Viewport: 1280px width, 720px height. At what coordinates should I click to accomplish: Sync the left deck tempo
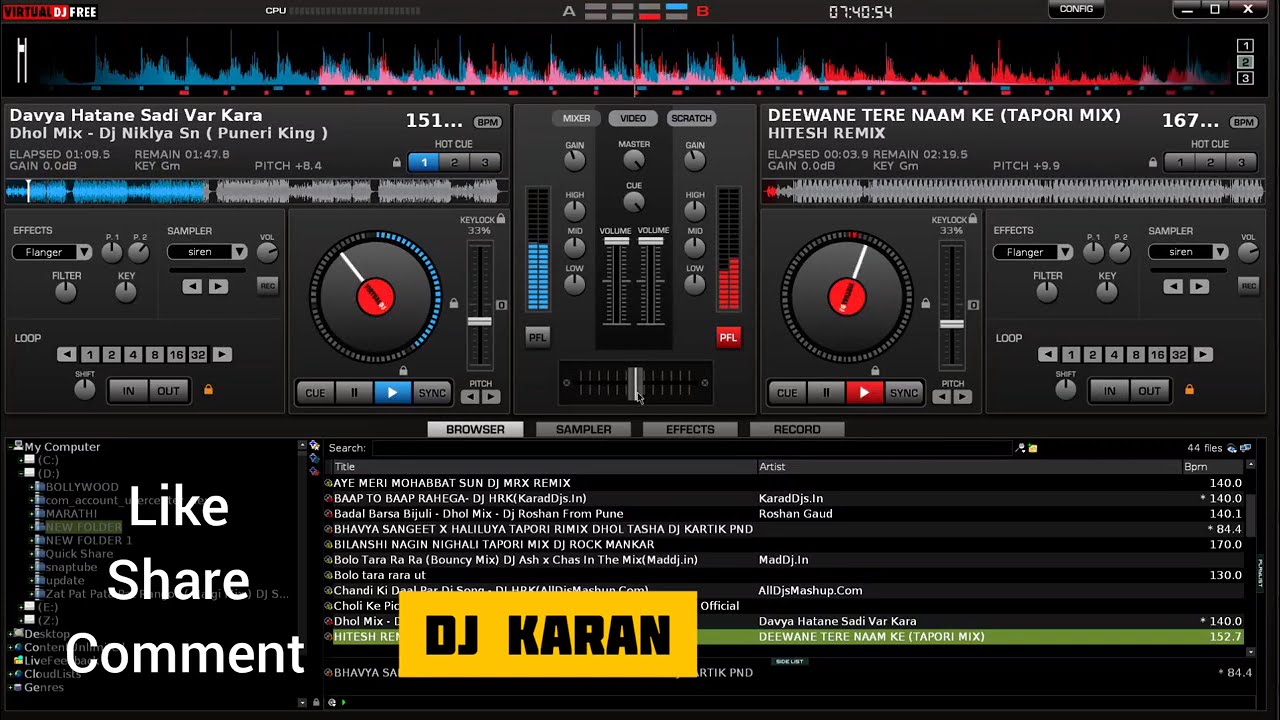click(x=432, y=393)
